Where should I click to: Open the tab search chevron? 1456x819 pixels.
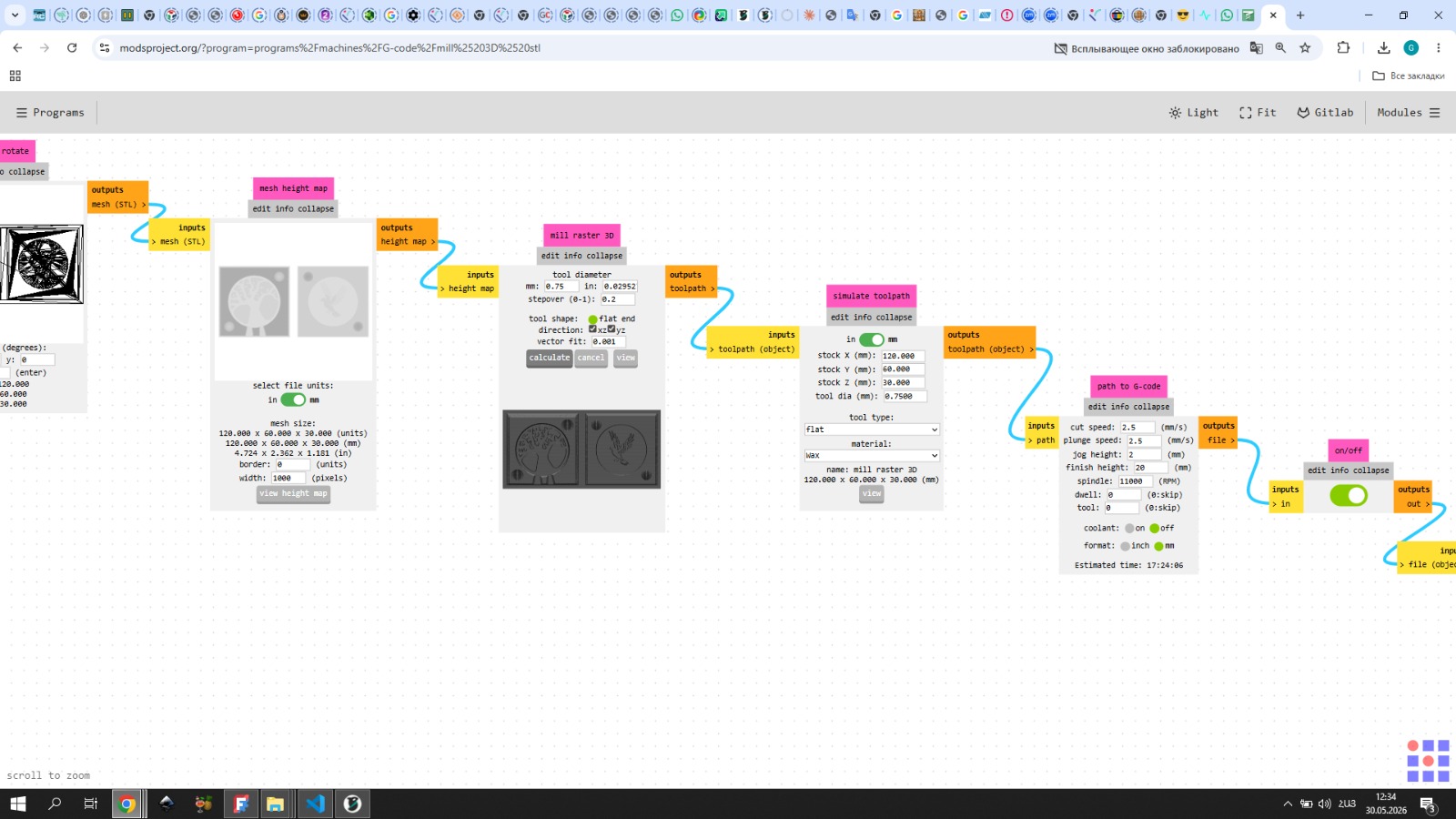(x=15, y=15)
